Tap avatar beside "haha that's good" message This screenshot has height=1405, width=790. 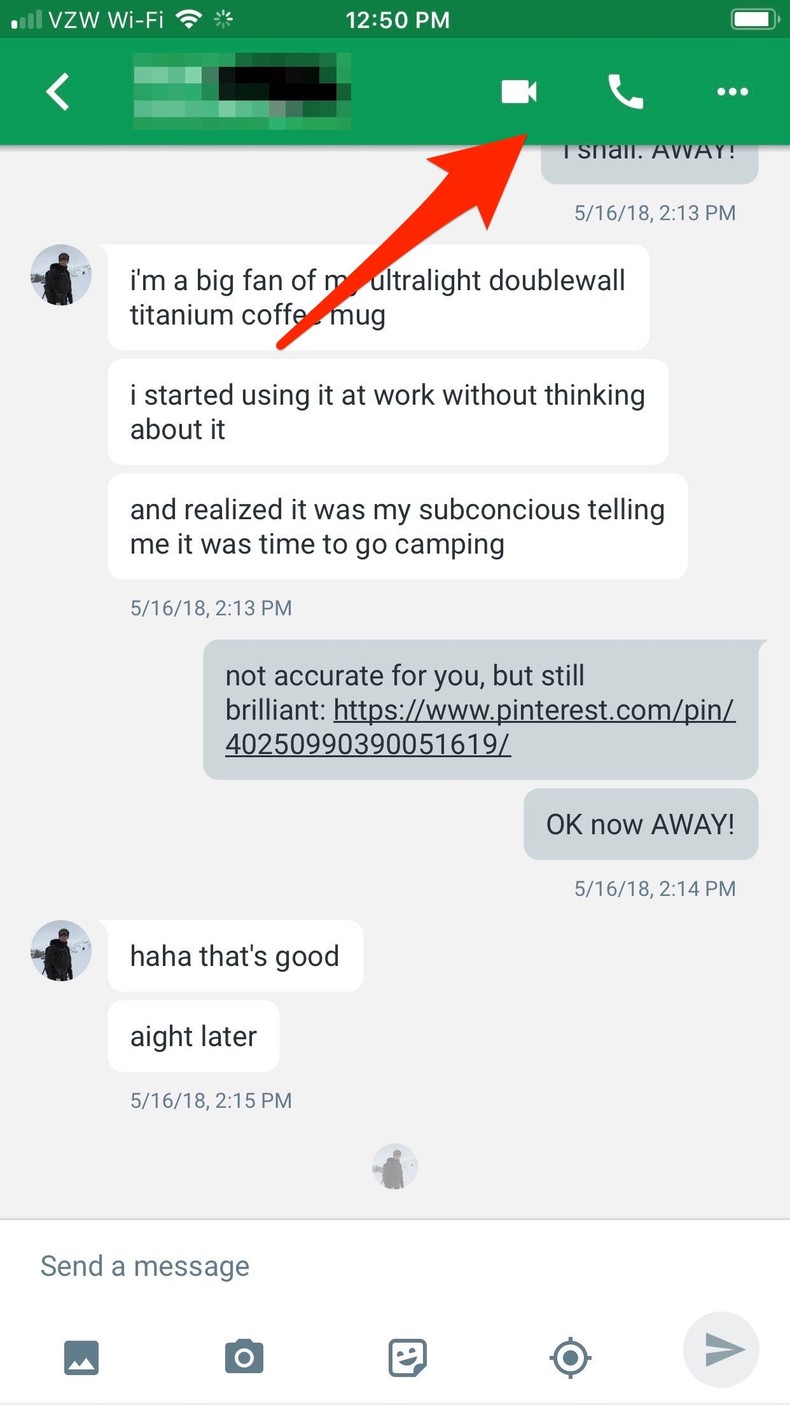[61, 951]
